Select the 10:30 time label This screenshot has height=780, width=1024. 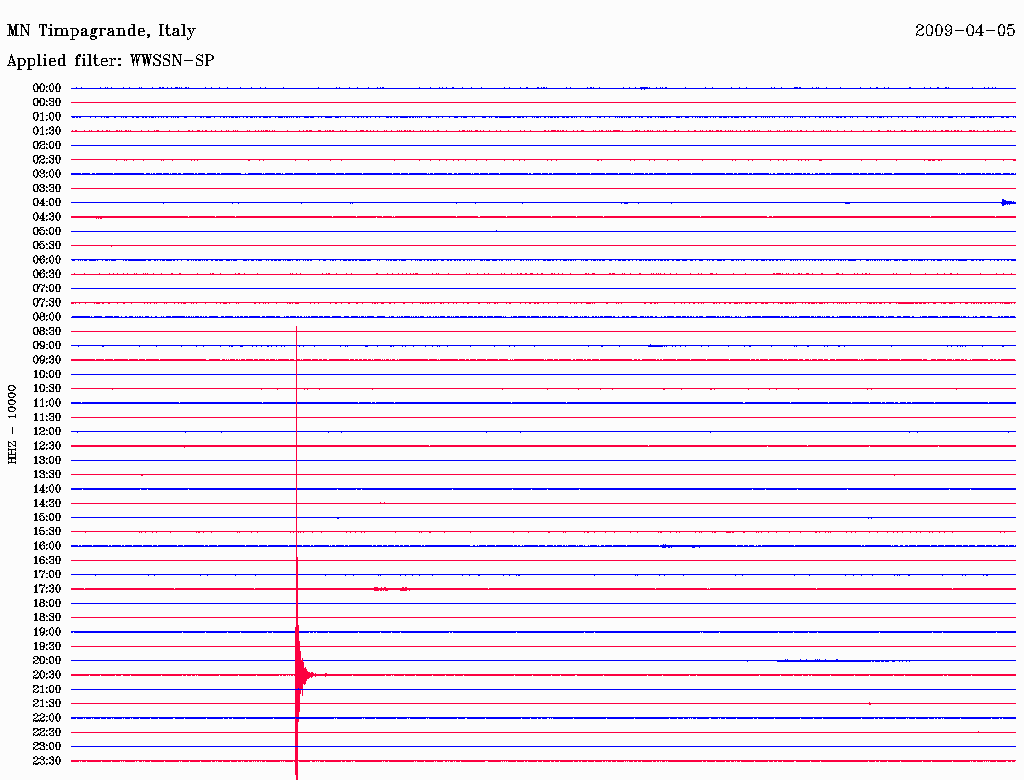coord(47,389)
